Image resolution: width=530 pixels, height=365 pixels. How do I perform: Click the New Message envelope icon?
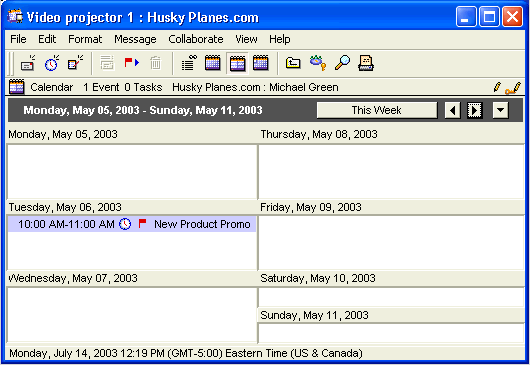(27, 63)
